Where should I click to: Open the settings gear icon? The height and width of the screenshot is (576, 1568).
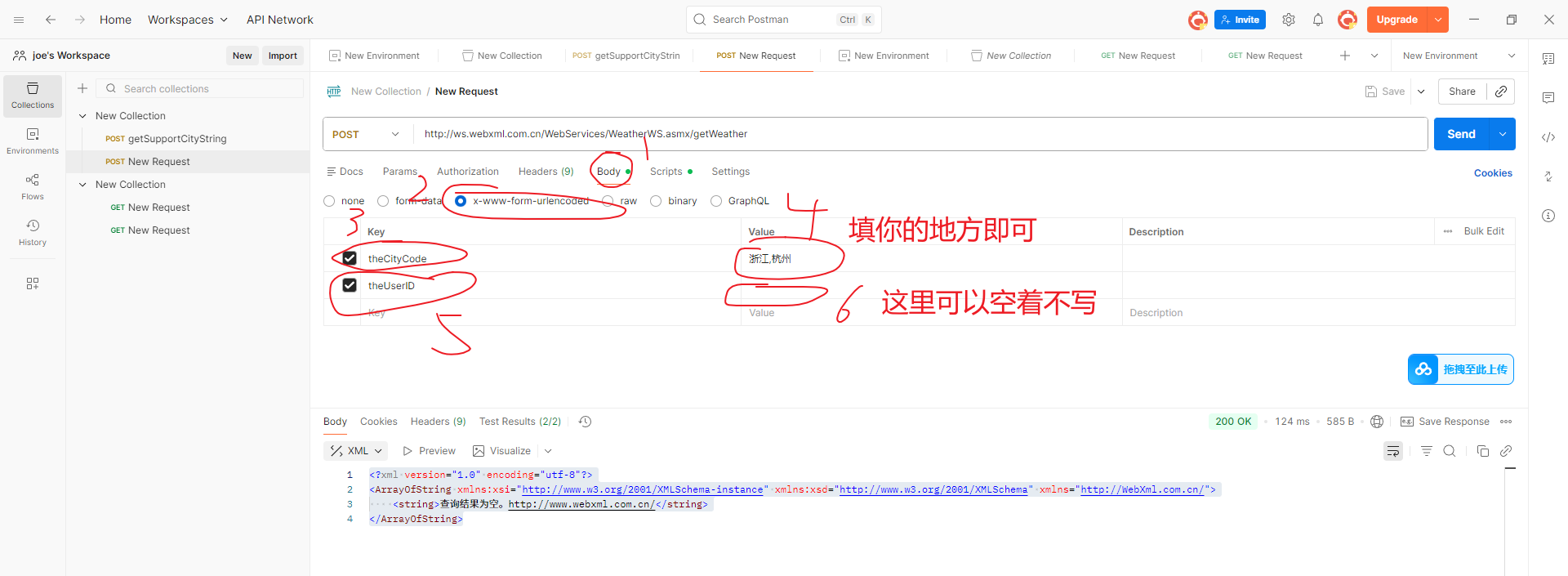tap(1289, 20)
